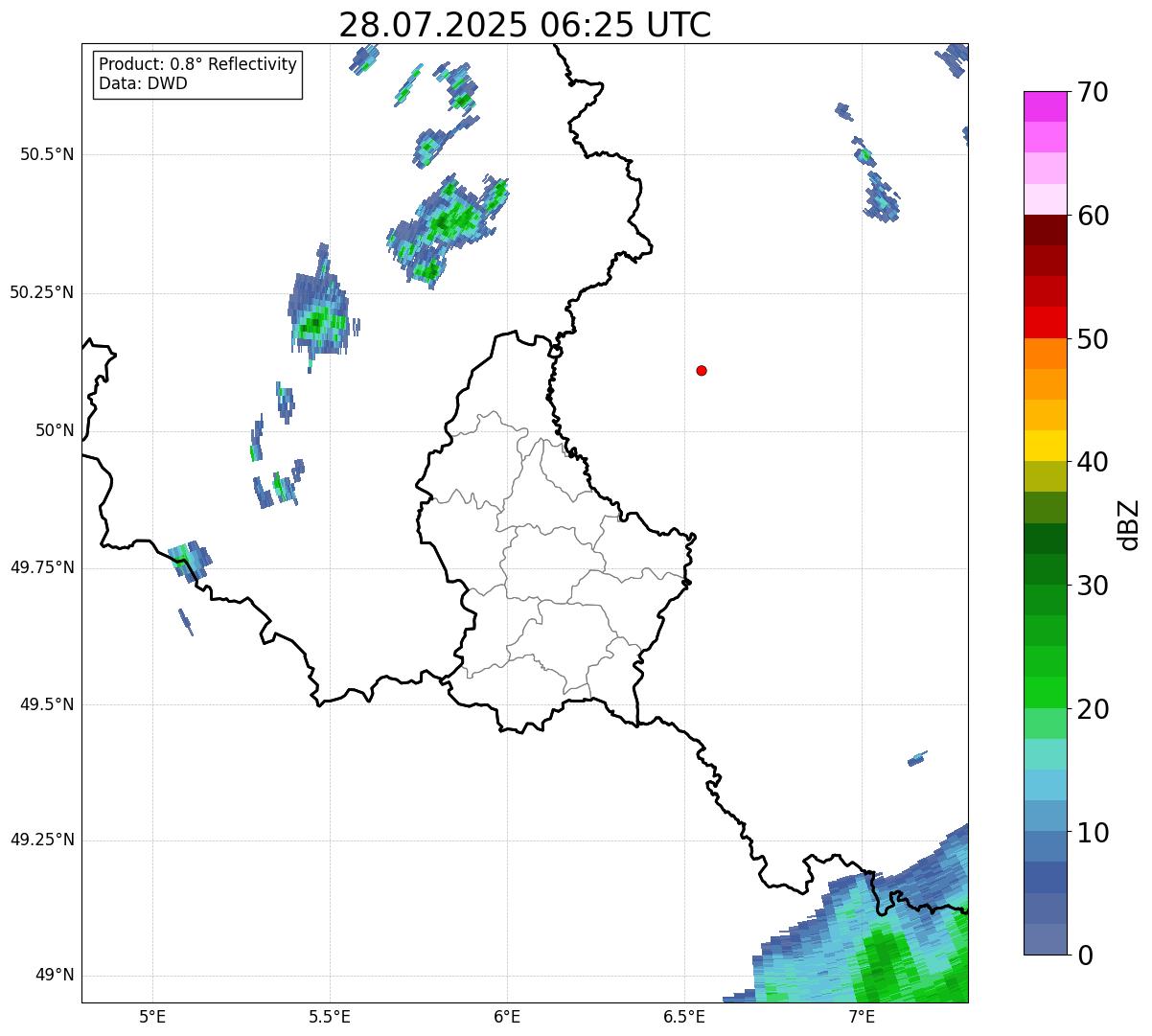Click the 50.25°N latitude label

coord(41,292)
